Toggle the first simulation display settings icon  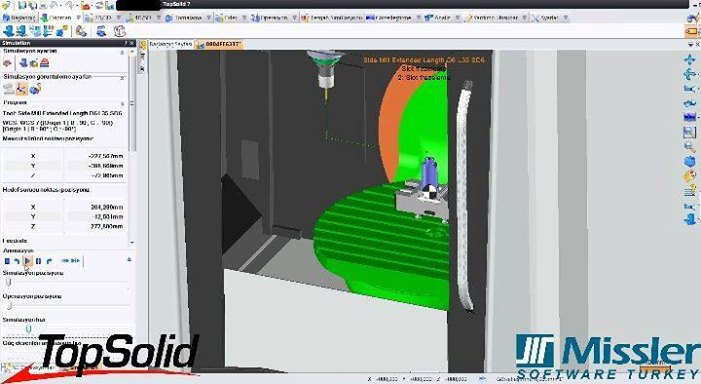[x=8, y=89]
